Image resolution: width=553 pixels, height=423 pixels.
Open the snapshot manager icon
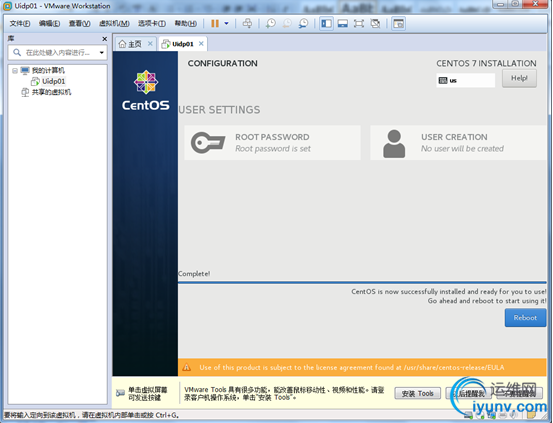(x=303, y=23)
